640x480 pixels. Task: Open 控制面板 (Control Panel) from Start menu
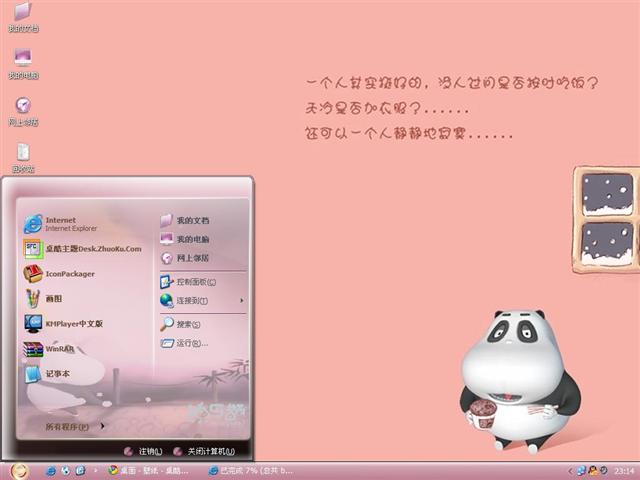coord(190,282)
